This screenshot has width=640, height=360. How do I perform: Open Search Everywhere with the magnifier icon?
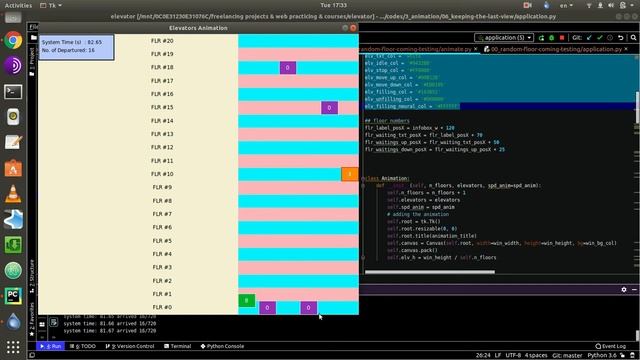(x=633, y=38)
